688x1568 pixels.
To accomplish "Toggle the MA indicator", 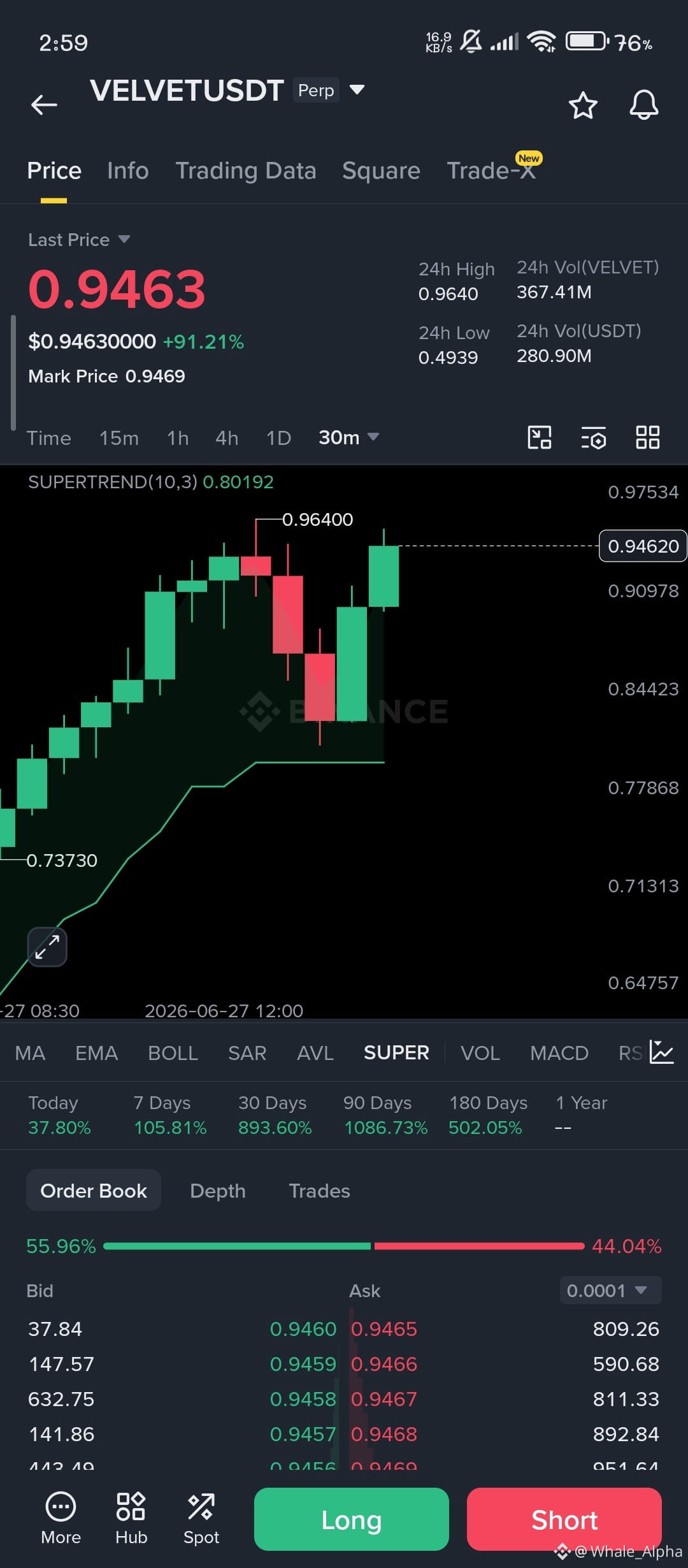I will (30, 1053).
